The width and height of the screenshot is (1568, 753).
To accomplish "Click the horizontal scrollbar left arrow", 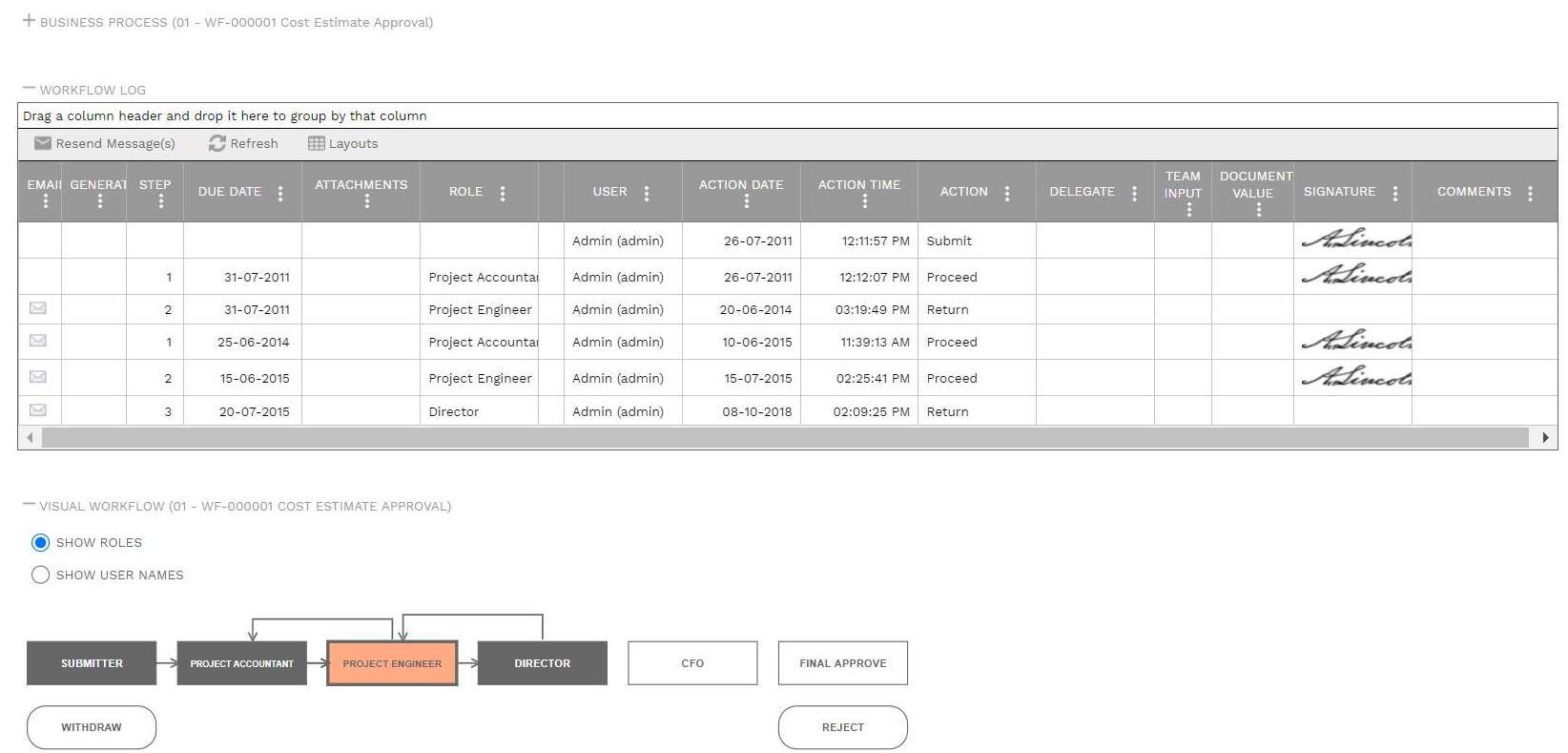I will (30, 437).
